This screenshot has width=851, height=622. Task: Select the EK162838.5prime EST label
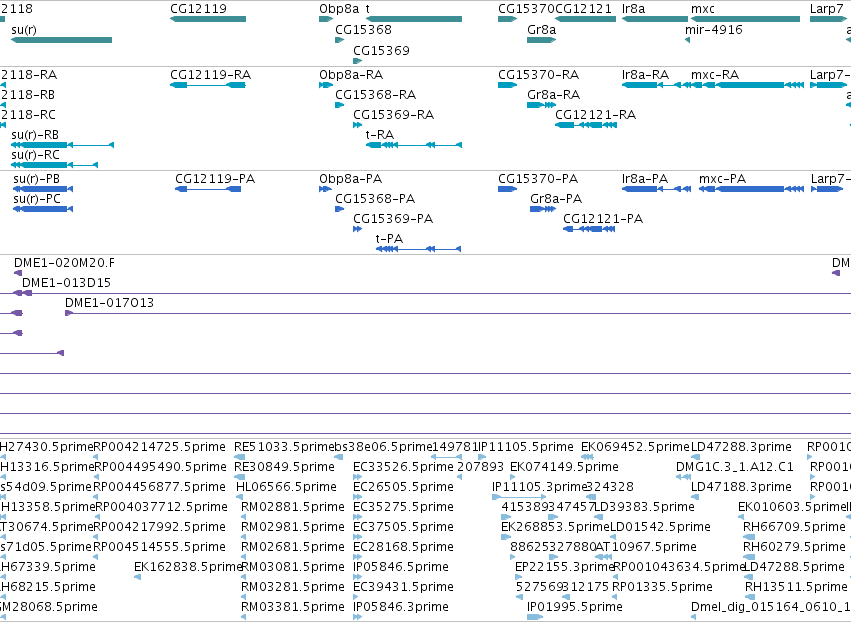click(x=188, y=567)
